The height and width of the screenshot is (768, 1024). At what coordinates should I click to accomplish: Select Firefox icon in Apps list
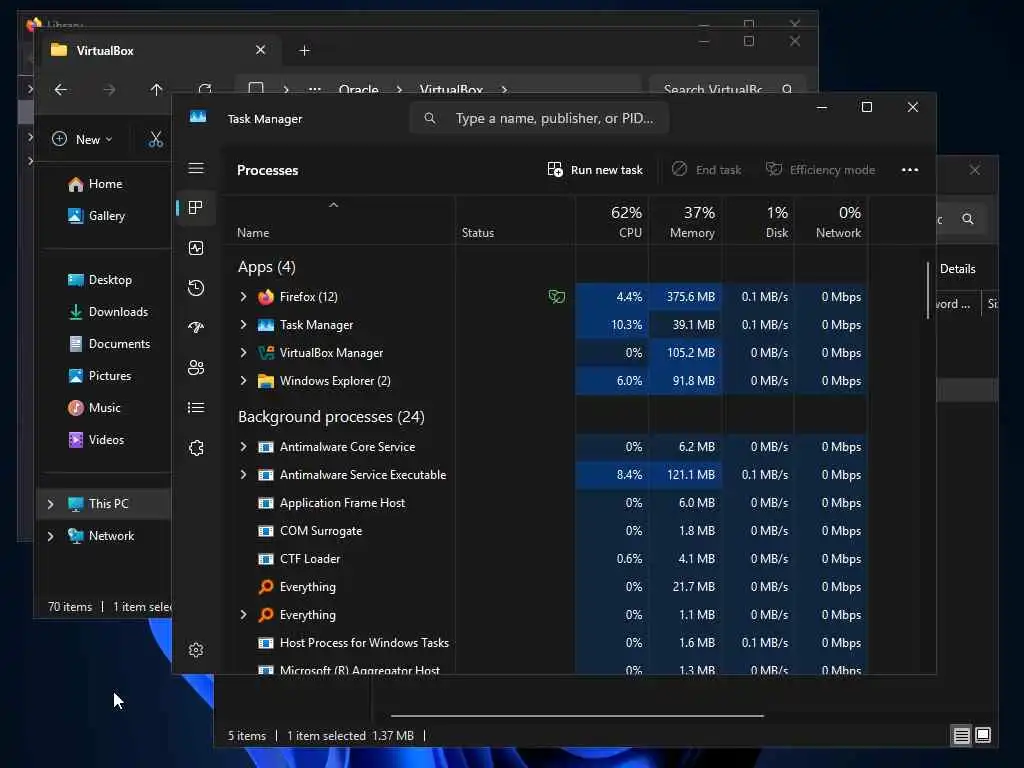(266, 297)
